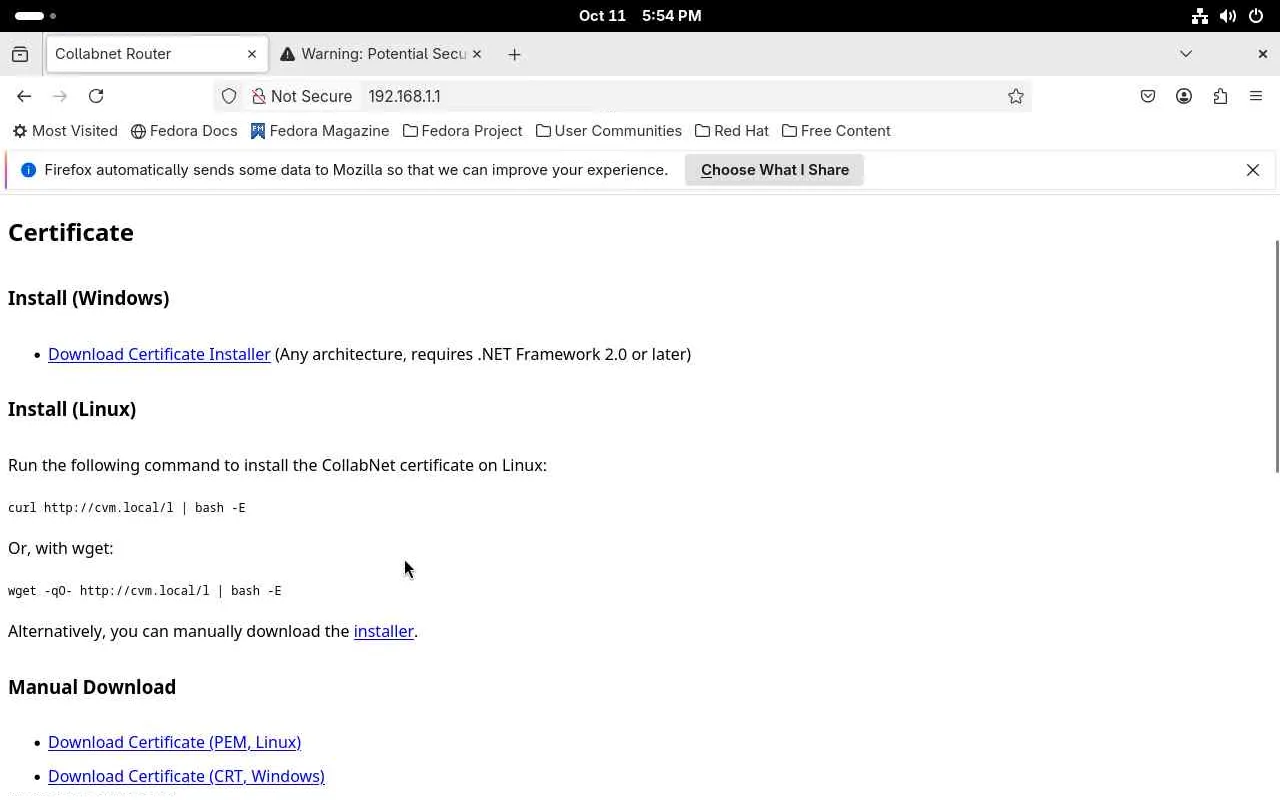Open the system power menu icon
The width and height of the screenshot is (1280, 800).
point(1256,16)
